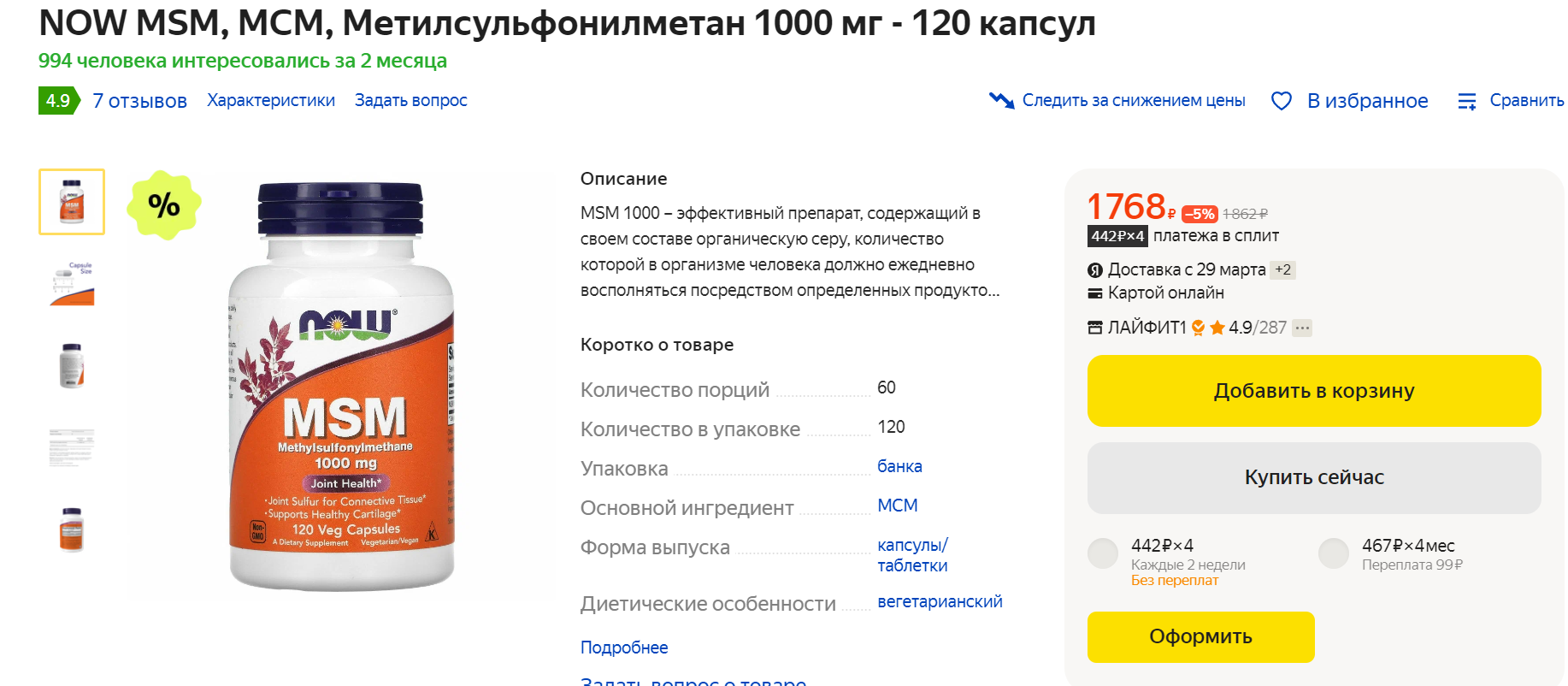
Task: Open seller options via ellipsis button
Action: 1302,328
